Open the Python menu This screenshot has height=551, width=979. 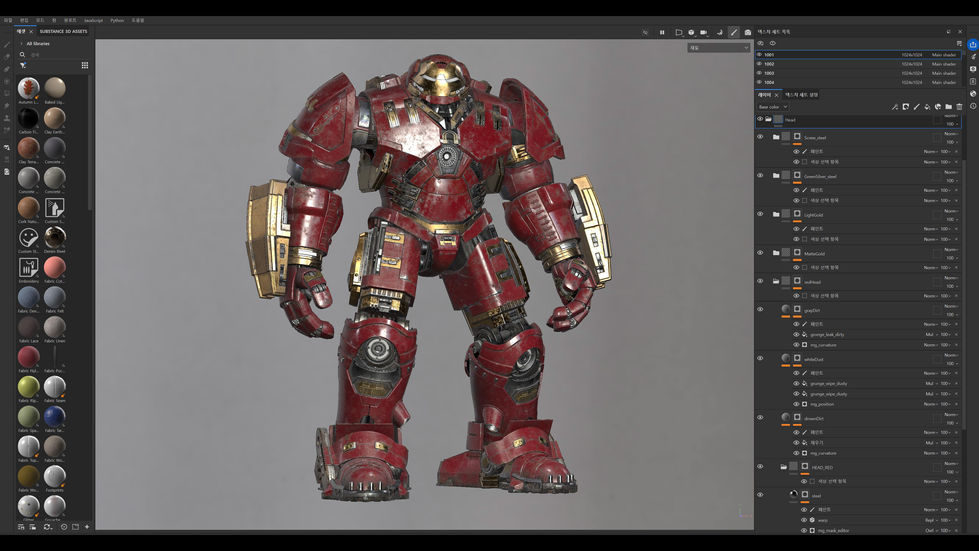pos(117,21)
